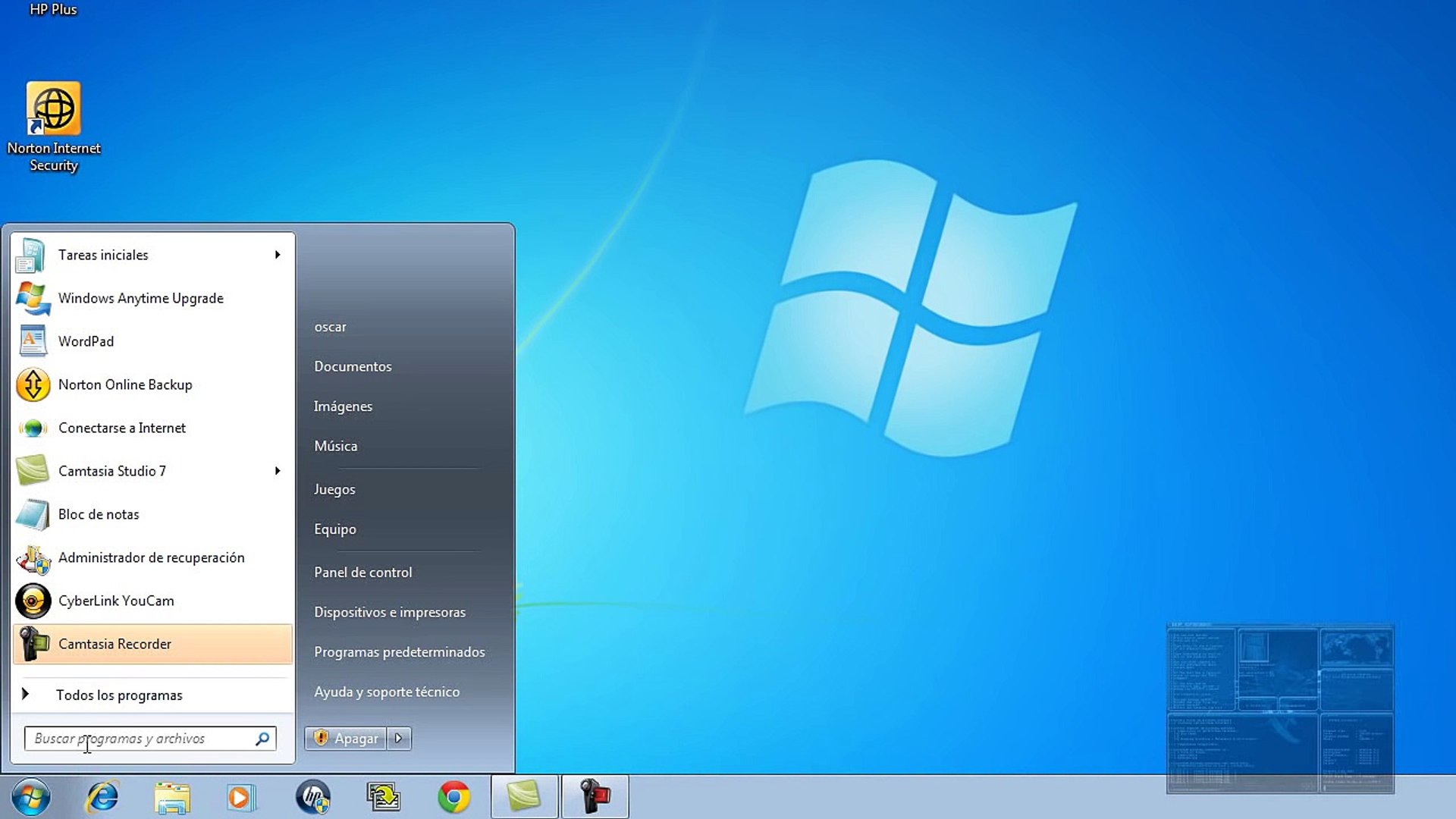This screenshot has height=819, width=1456.
Task: Open Panel de control
Action: pyautogui.click(x=362, y=573)
